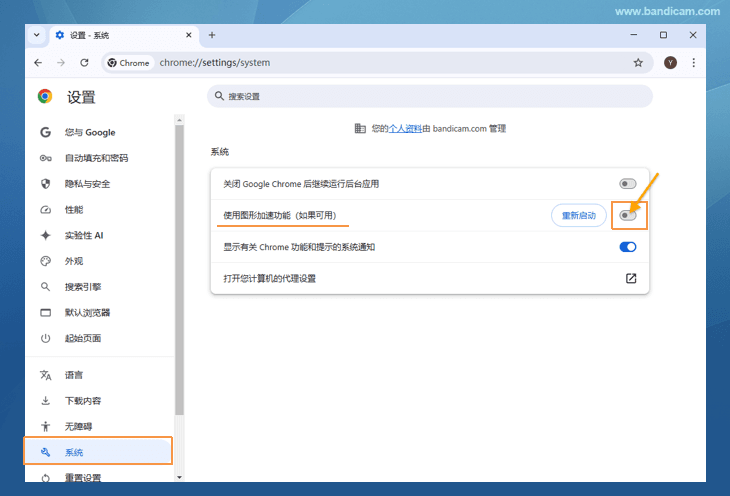This screenshot has width=730, height=496.
Task: Click the 无障碍 label in sidebar
Action: coord(78,426)
